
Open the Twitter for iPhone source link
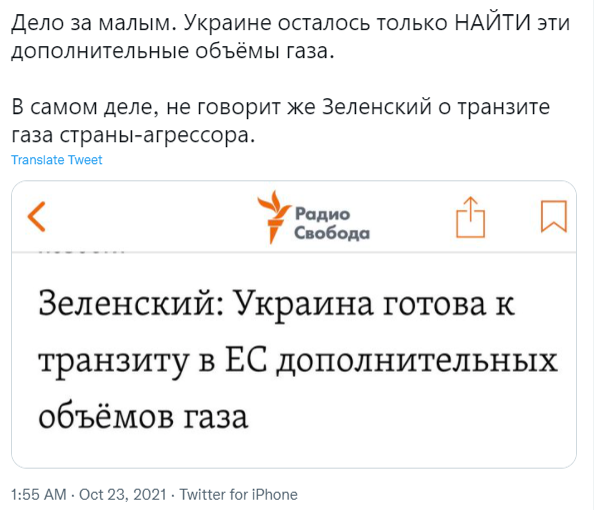(238, 494)
